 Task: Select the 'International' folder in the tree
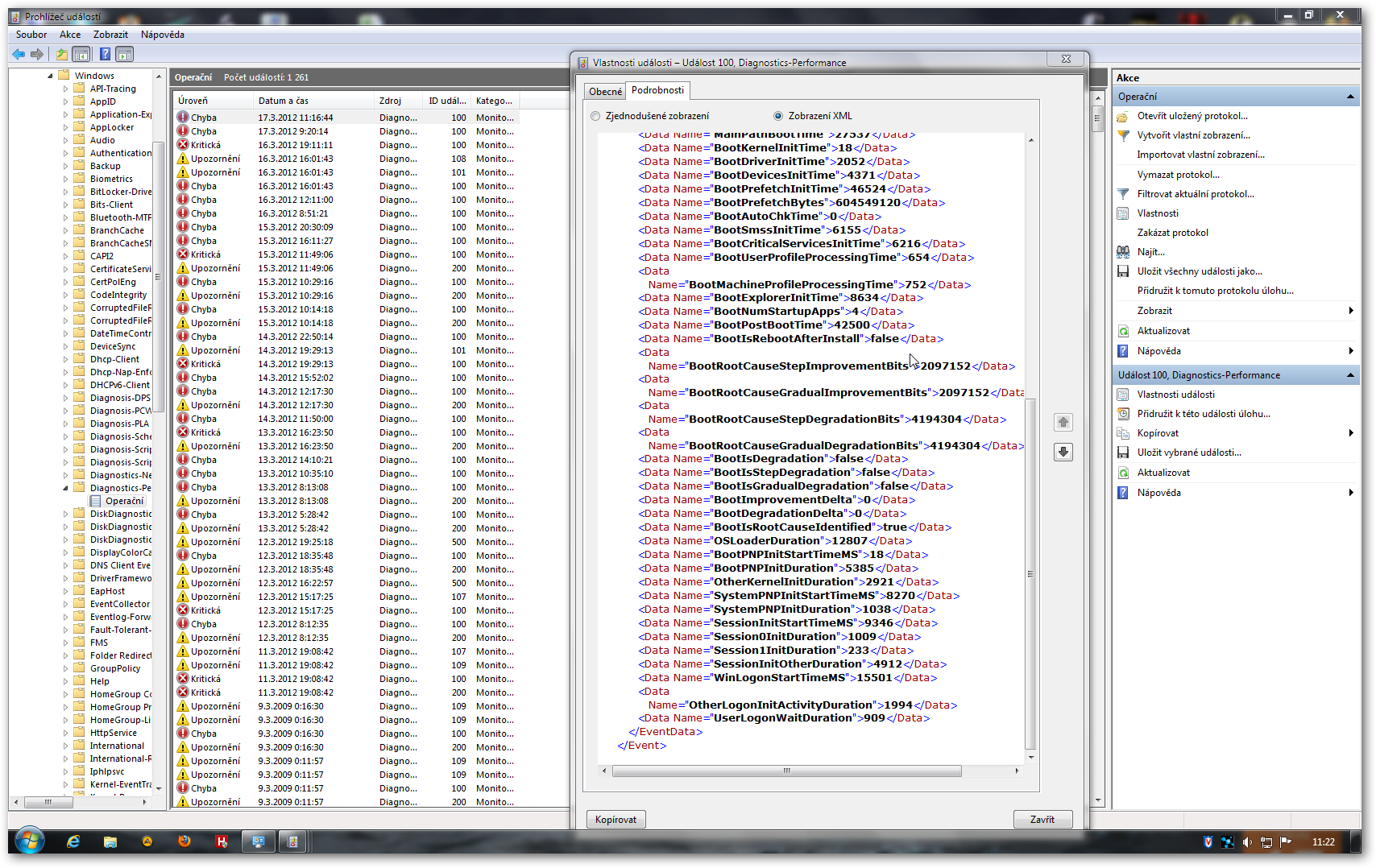(117, 746)
